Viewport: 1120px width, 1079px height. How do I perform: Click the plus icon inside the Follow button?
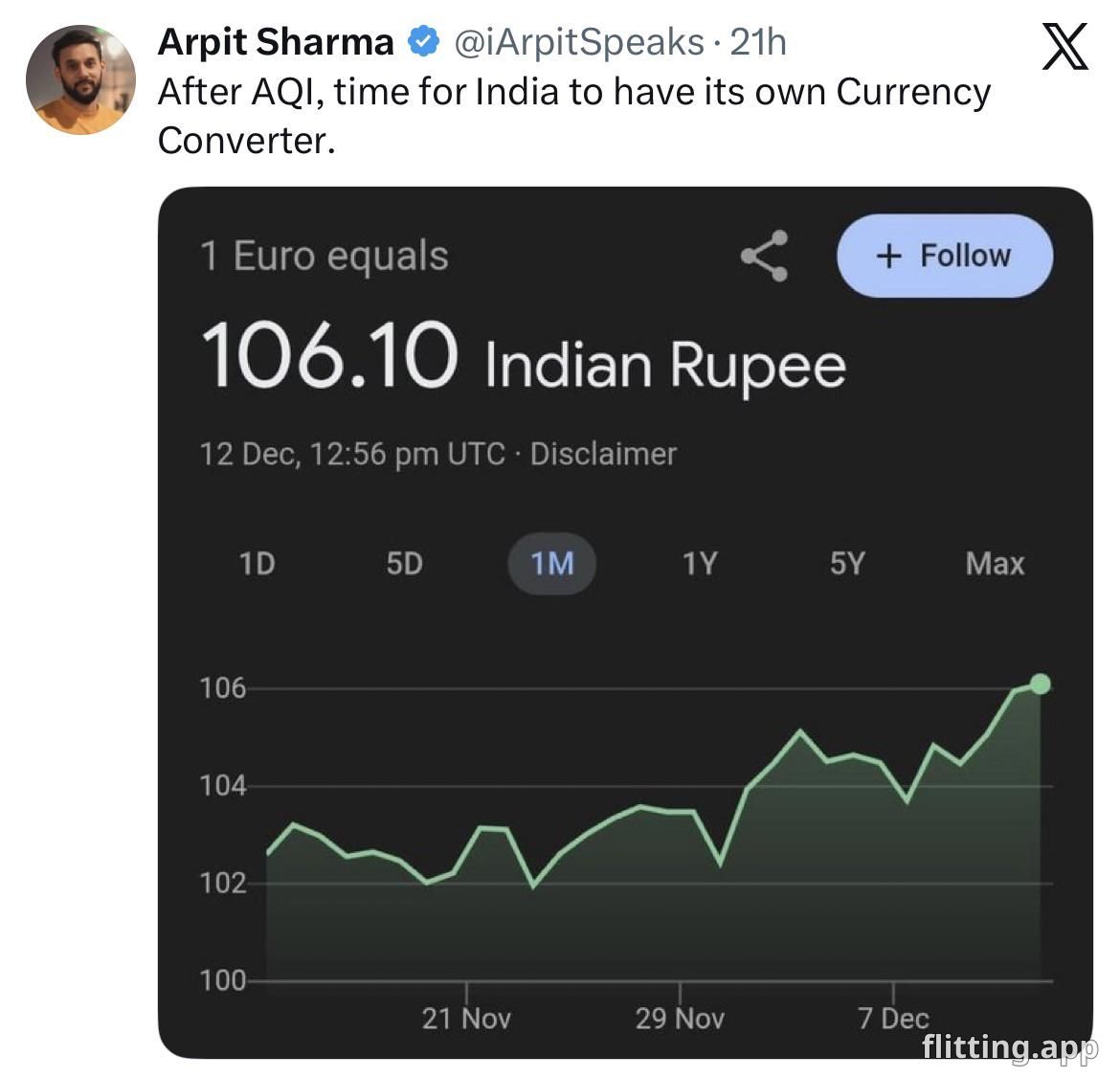(889, 256)
